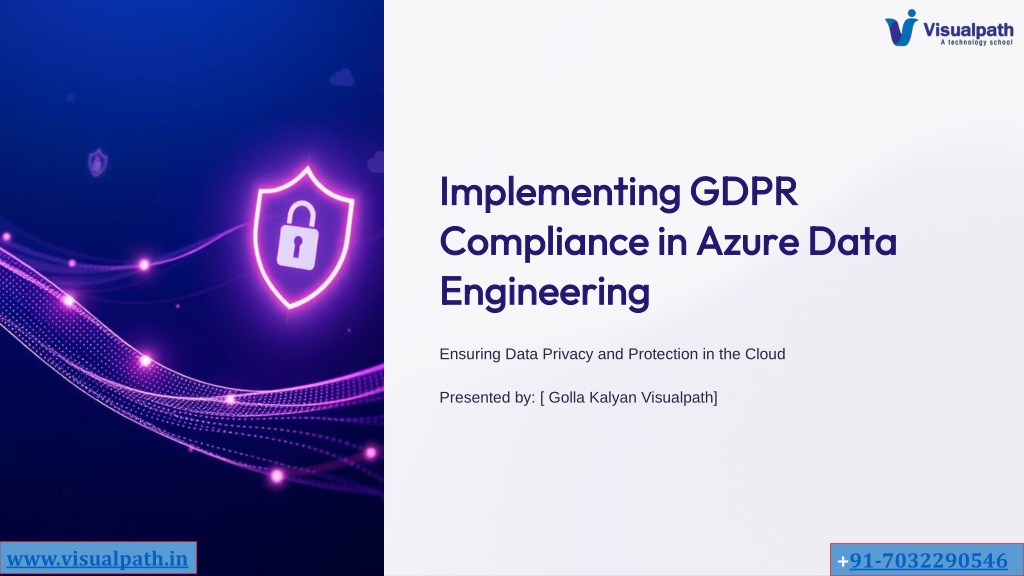The height and width of the screenshot is (576, 1024).
Task: Select 'Presented by: [ Golla Kalyan Visualpath]' line
Action: pyautogui.click(x=578, y=397)
